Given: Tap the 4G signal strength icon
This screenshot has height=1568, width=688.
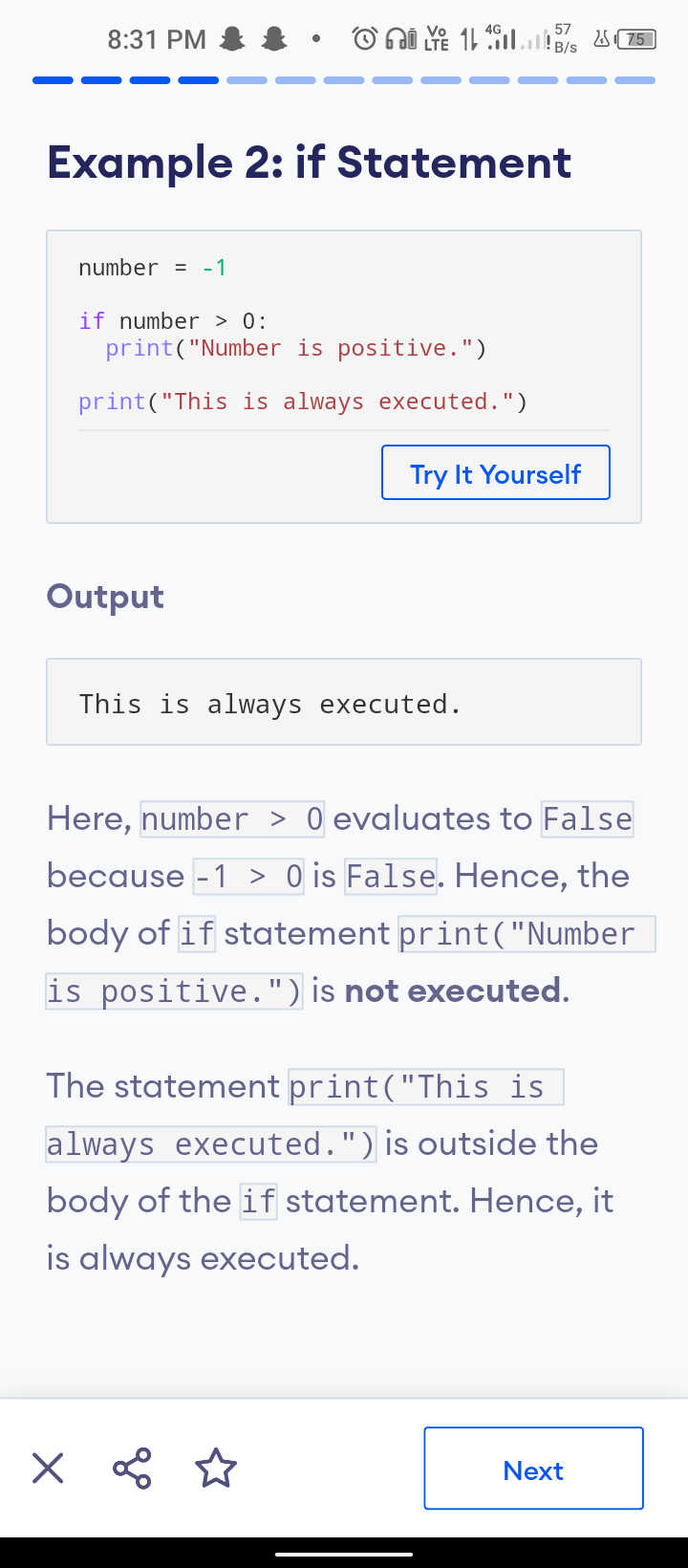Looking at the screenshot, I should click(502, 38).
